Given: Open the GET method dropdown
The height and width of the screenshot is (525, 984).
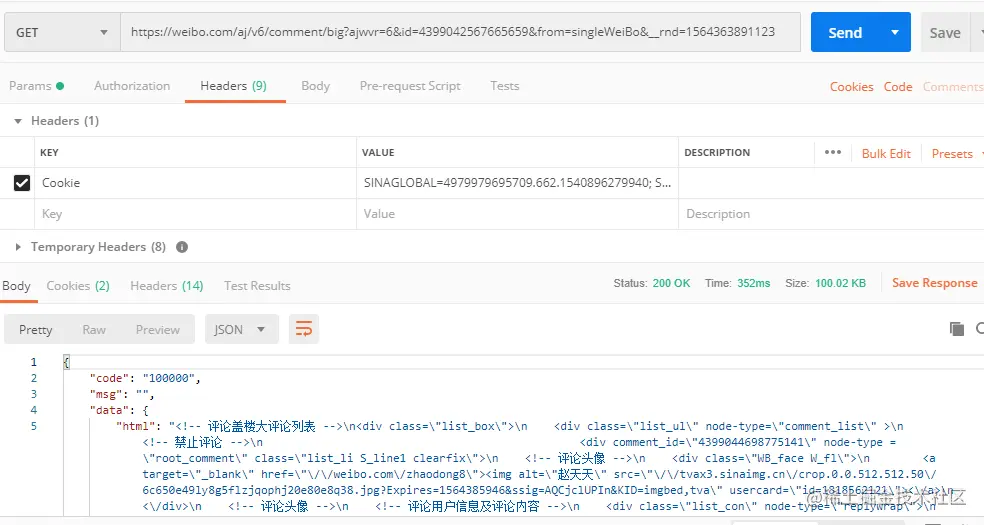Looking at the screenshot, I should (x=62, y=32).
